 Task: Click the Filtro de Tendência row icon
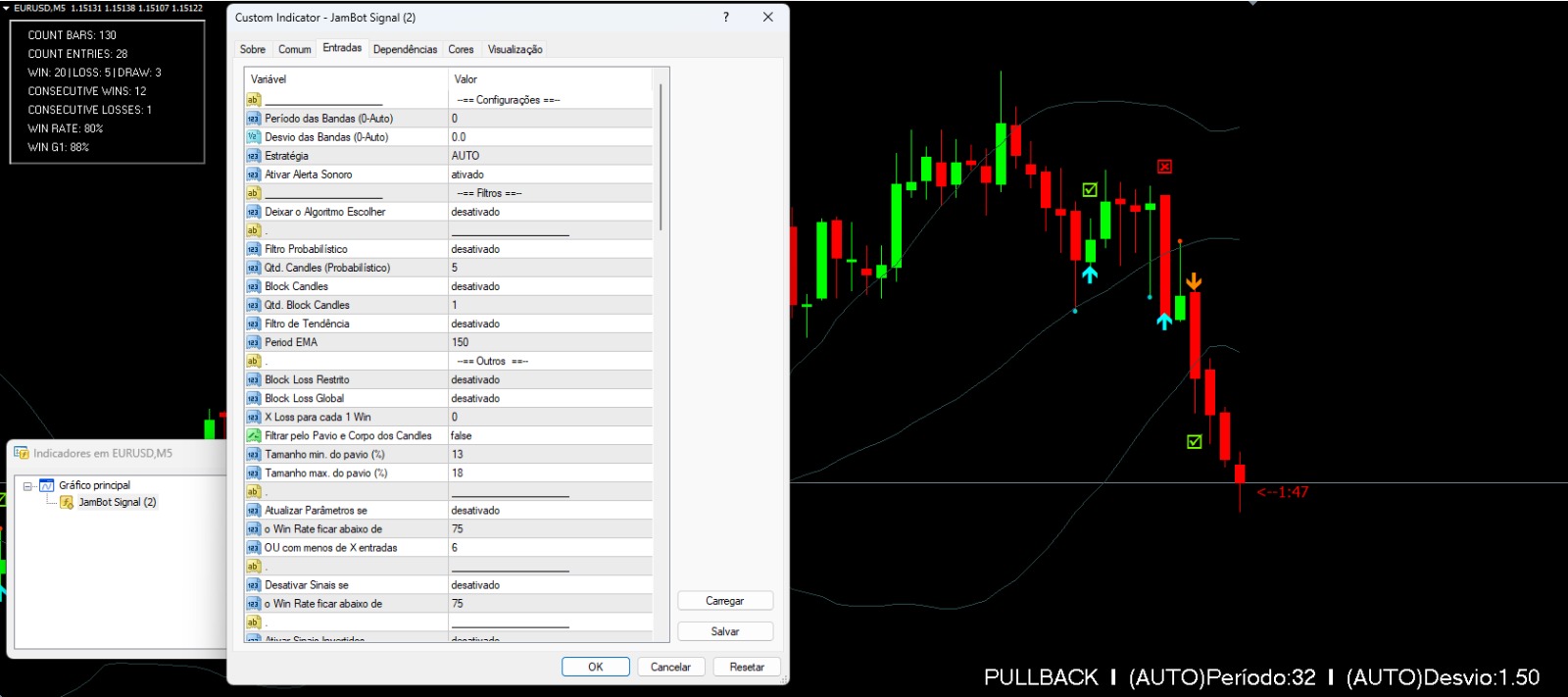253,324
